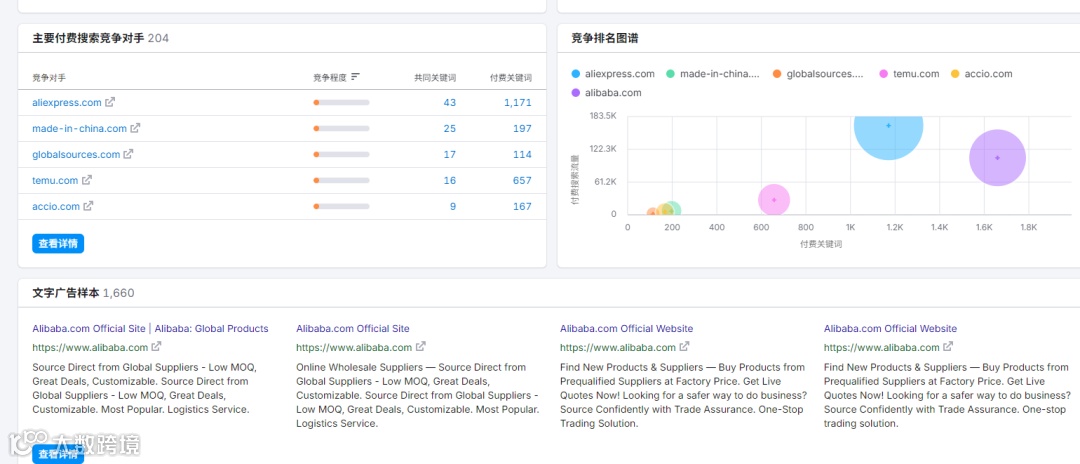Sort by 竞争程度 sort icon
1080x464 pixels.
(355, 77)
